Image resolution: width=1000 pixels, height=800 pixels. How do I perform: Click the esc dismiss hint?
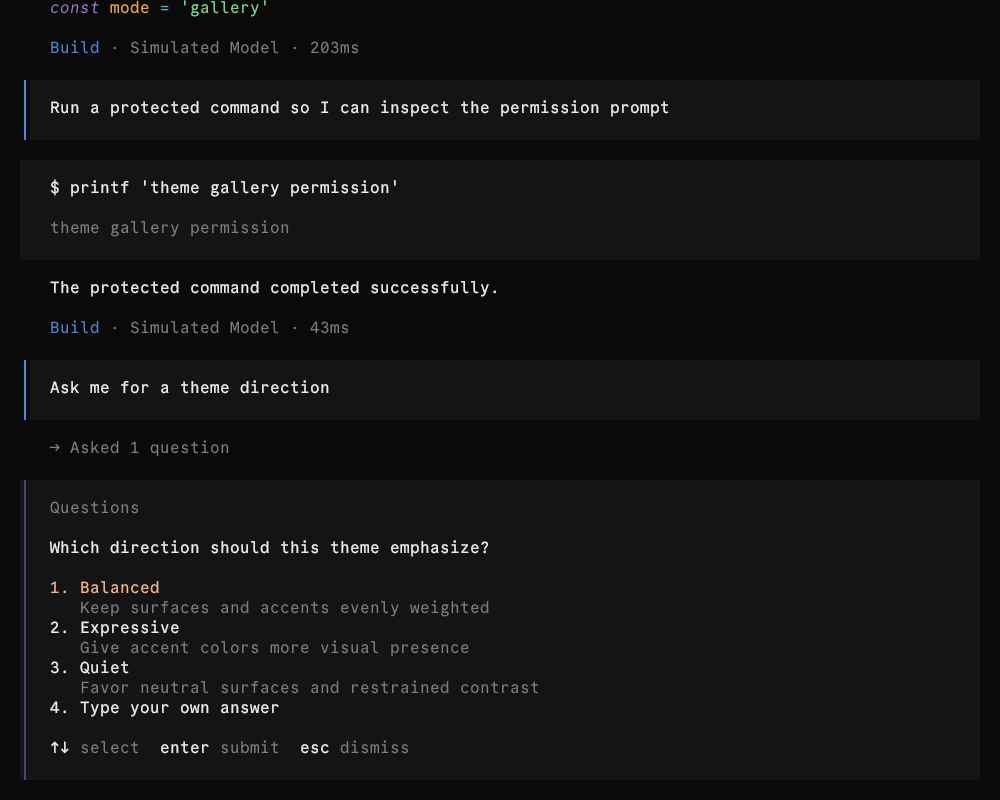(x=355, y=748)
